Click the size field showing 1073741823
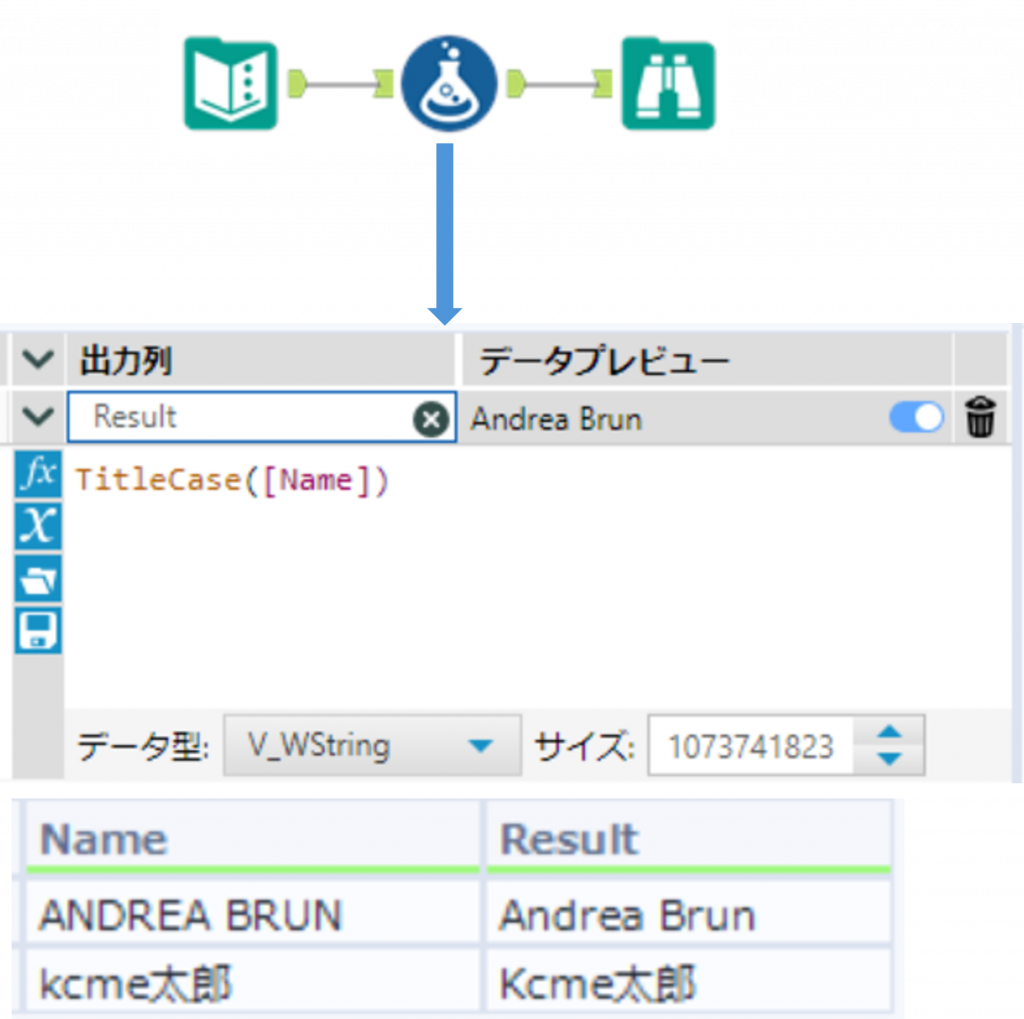1024x1019 pixels. click(750, 746)
